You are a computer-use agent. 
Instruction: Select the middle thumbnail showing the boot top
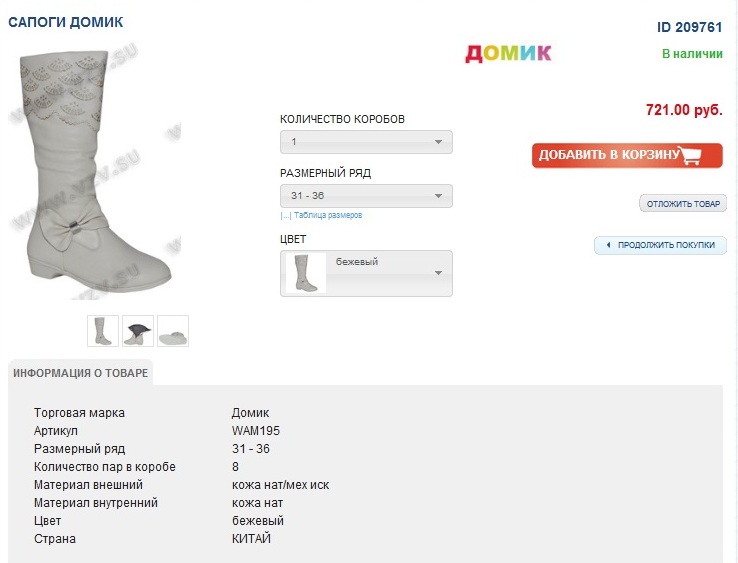[x=138, y=331]
